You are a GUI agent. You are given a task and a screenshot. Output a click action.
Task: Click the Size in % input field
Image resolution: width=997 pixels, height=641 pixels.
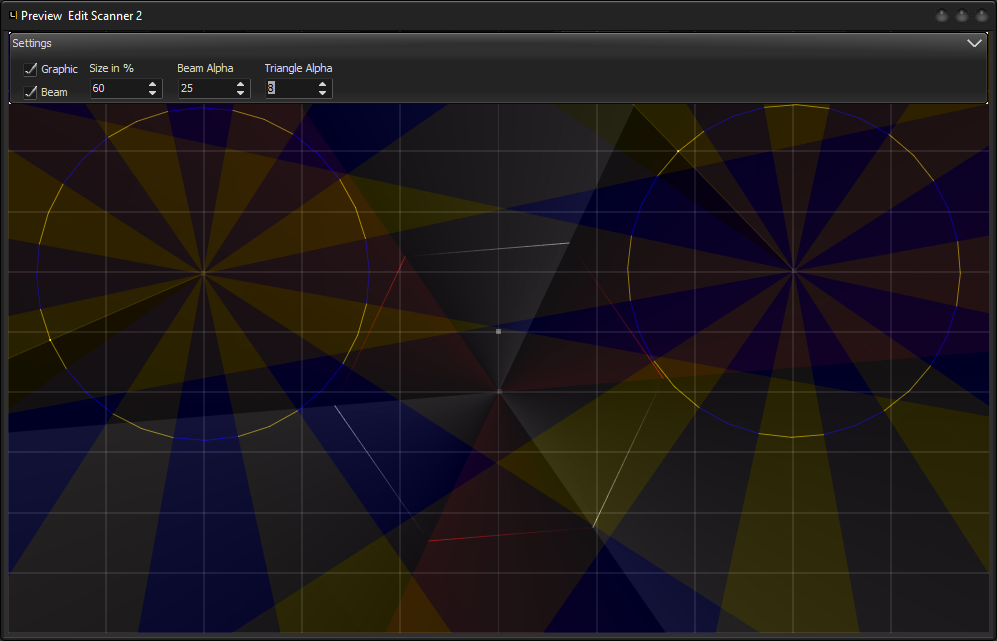coord(116,89)
